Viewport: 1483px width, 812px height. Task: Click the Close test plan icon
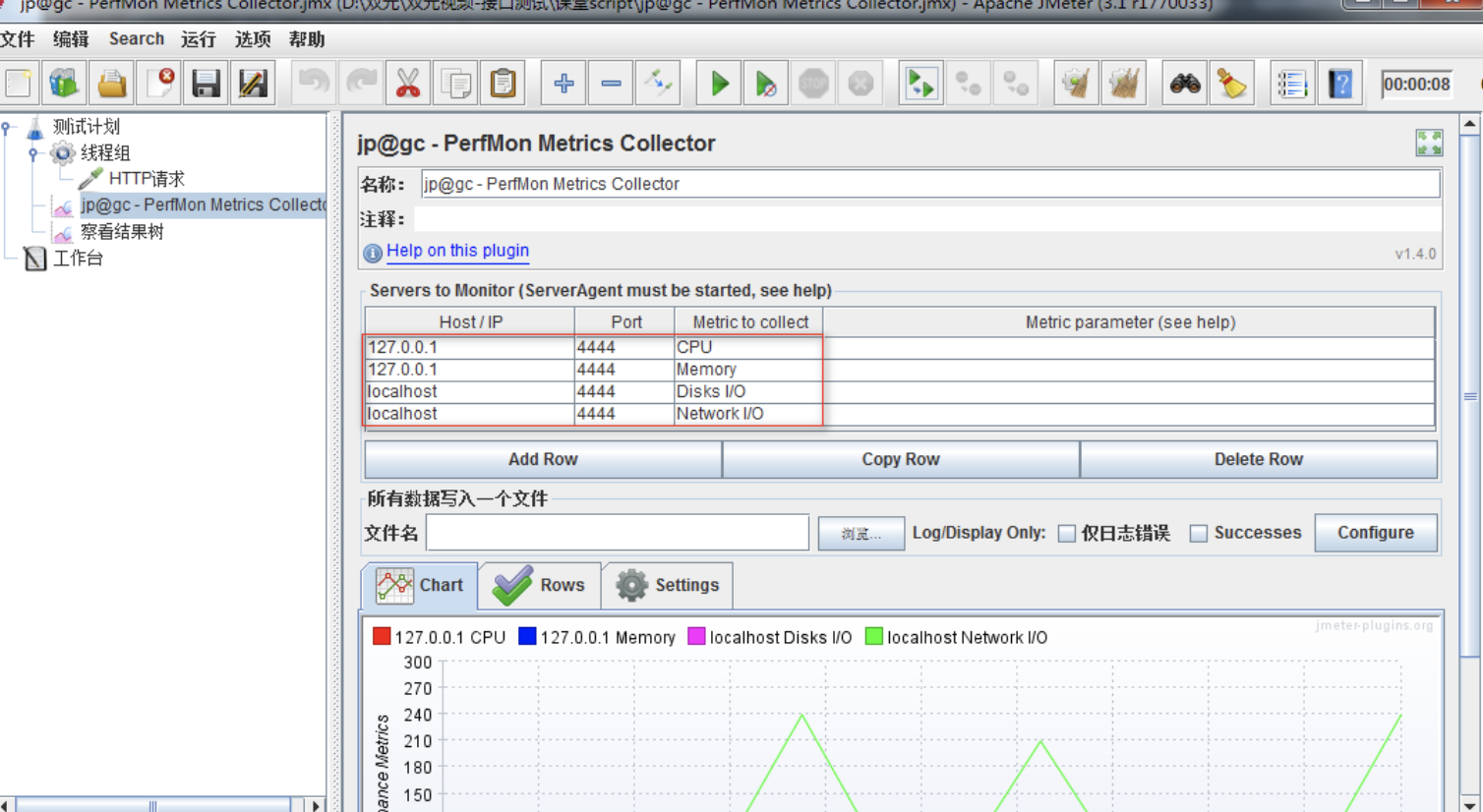(x=158, y=84)
